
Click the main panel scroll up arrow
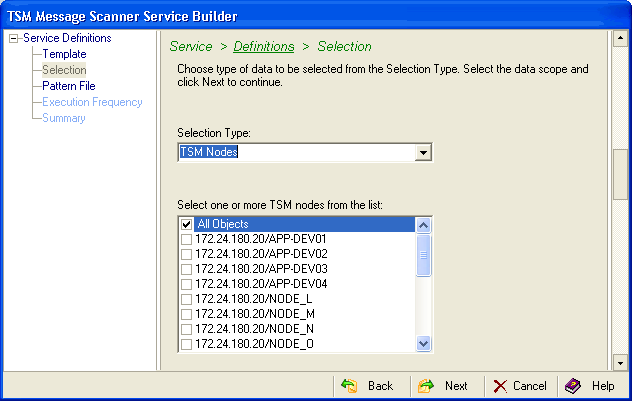coord(620,39)
